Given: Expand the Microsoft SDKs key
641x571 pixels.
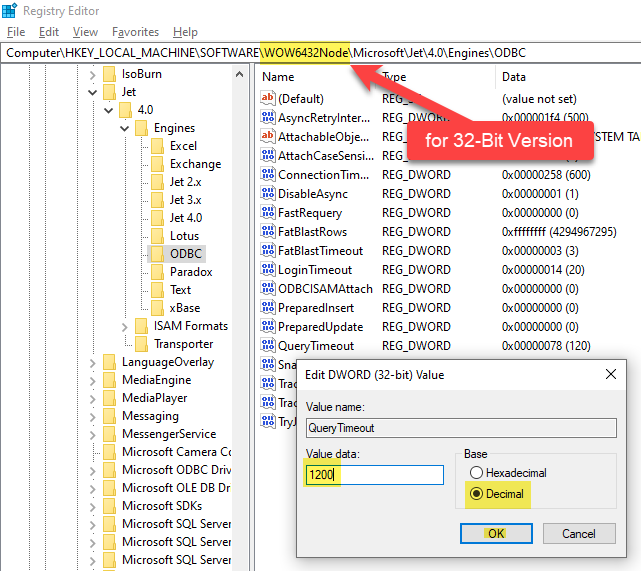Looking at the screenshot, I should click(92, 506).
